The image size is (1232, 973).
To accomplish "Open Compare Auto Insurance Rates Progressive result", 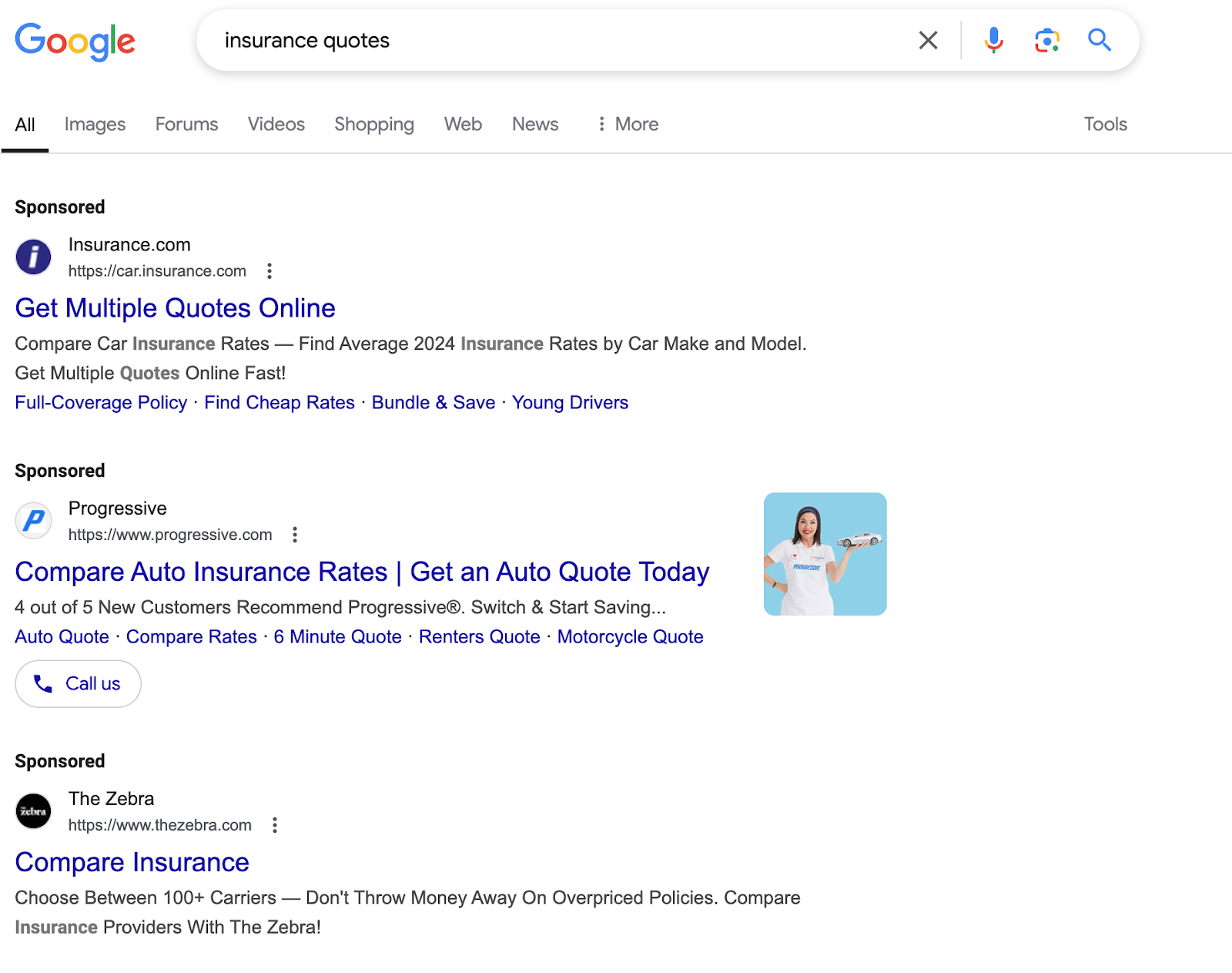I will (x=362, y=572).
